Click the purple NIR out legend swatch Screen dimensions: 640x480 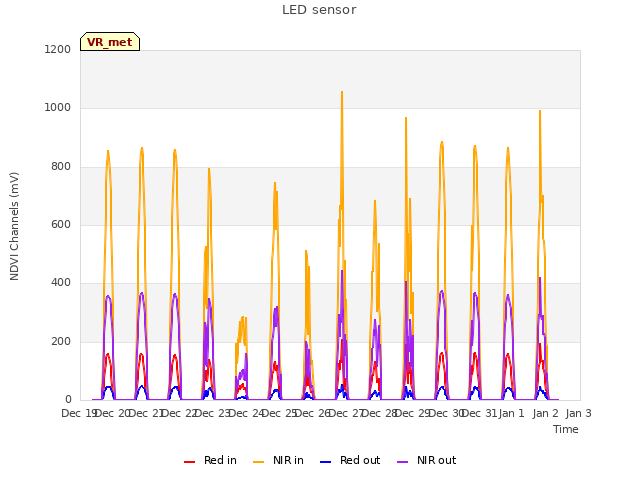[x=402, y=462]
